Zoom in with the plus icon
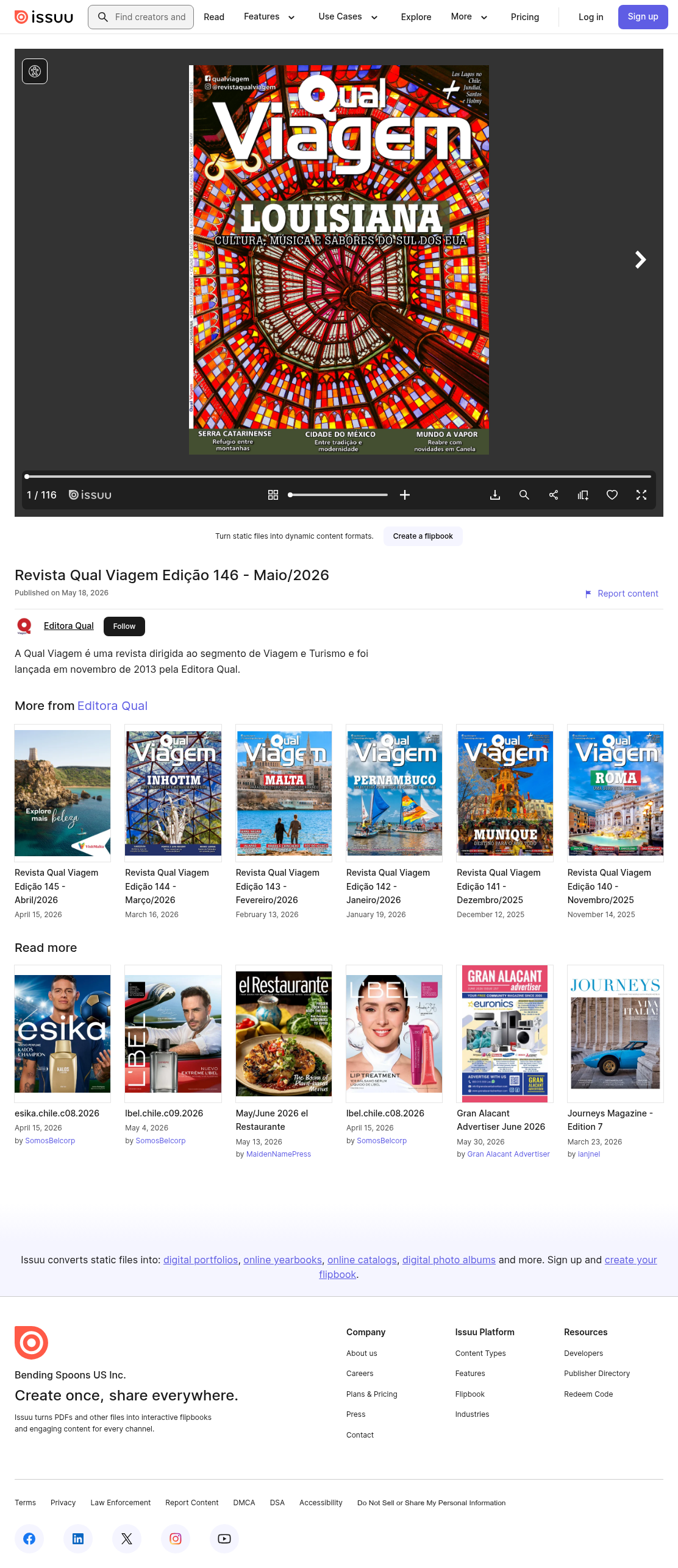This screenshot has width=678, height=1568. pos(405,495)
